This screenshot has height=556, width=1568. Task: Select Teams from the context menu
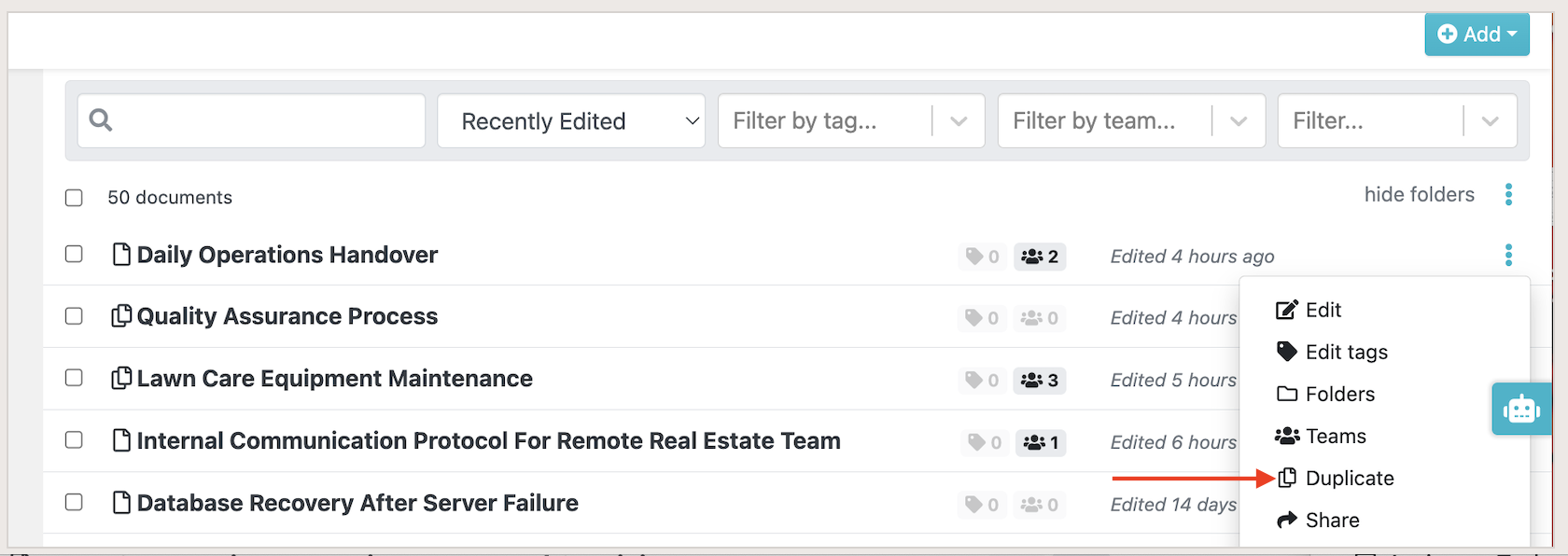[x=1321, y=436]
